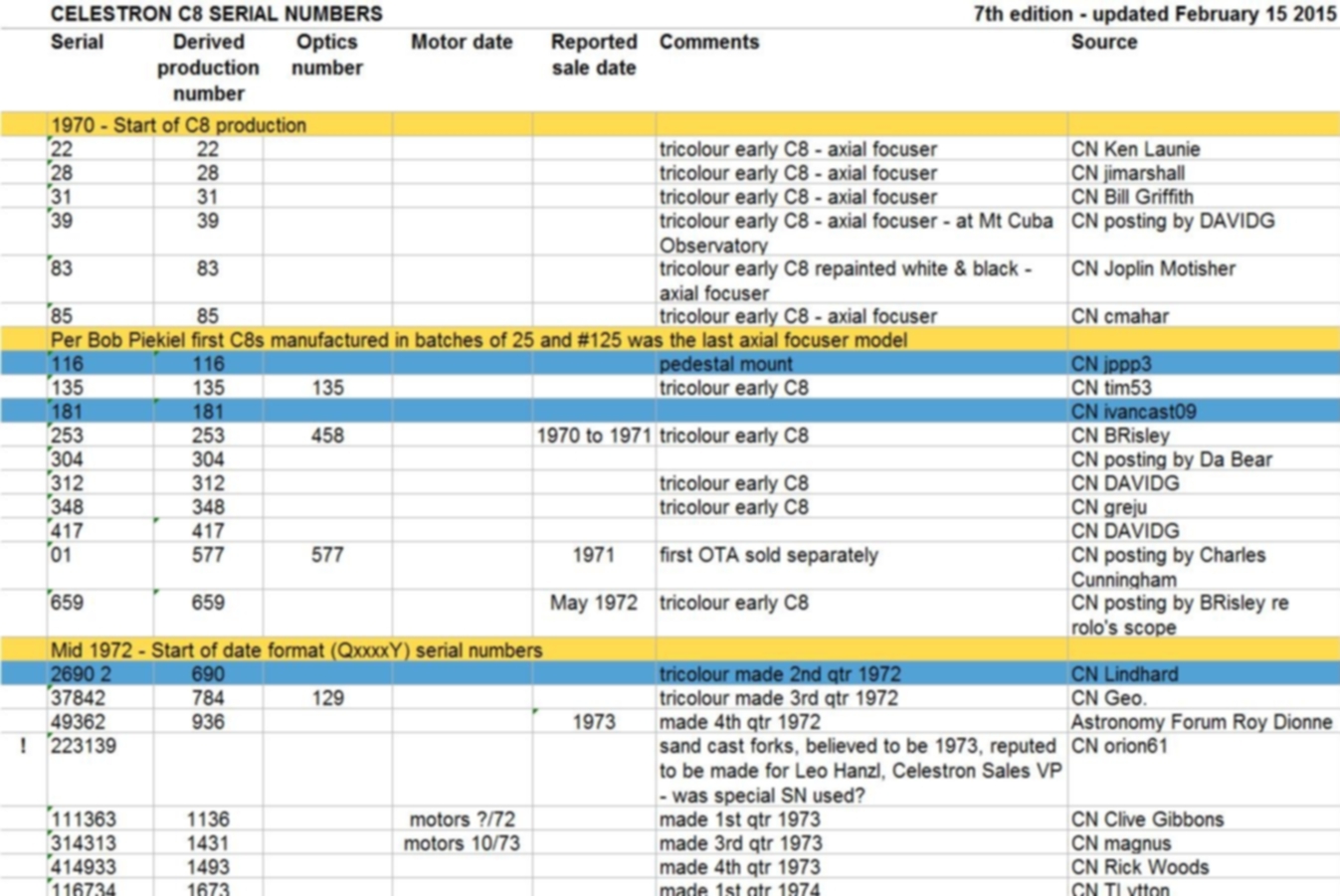This screenshot has height=896, width=1340.
Task: Click source 'CN posting by Da Bear'
Action: [x=1172, y=459]
